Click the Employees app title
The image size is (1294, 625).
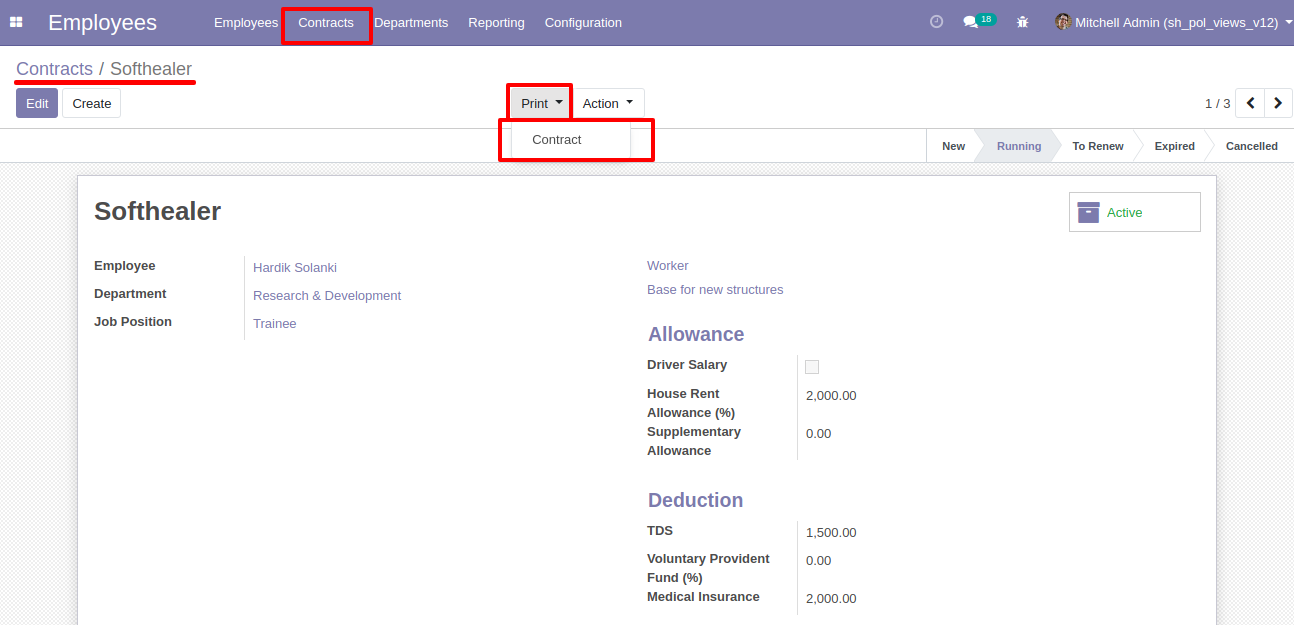(x=102, y=22)
